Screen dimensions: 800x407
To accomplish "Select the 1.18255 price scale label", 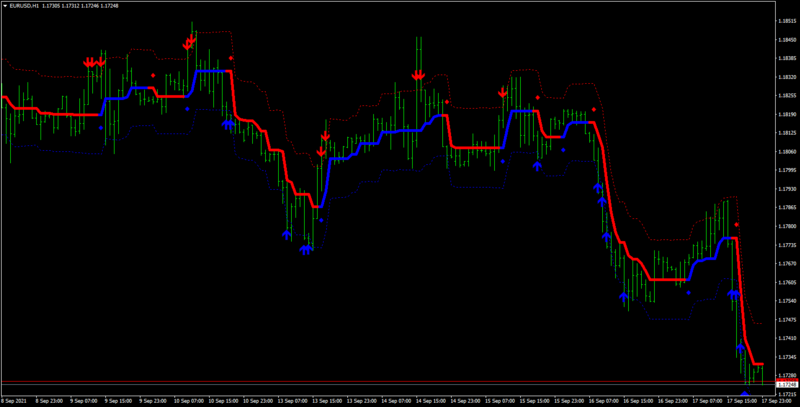I will (788, 95).
